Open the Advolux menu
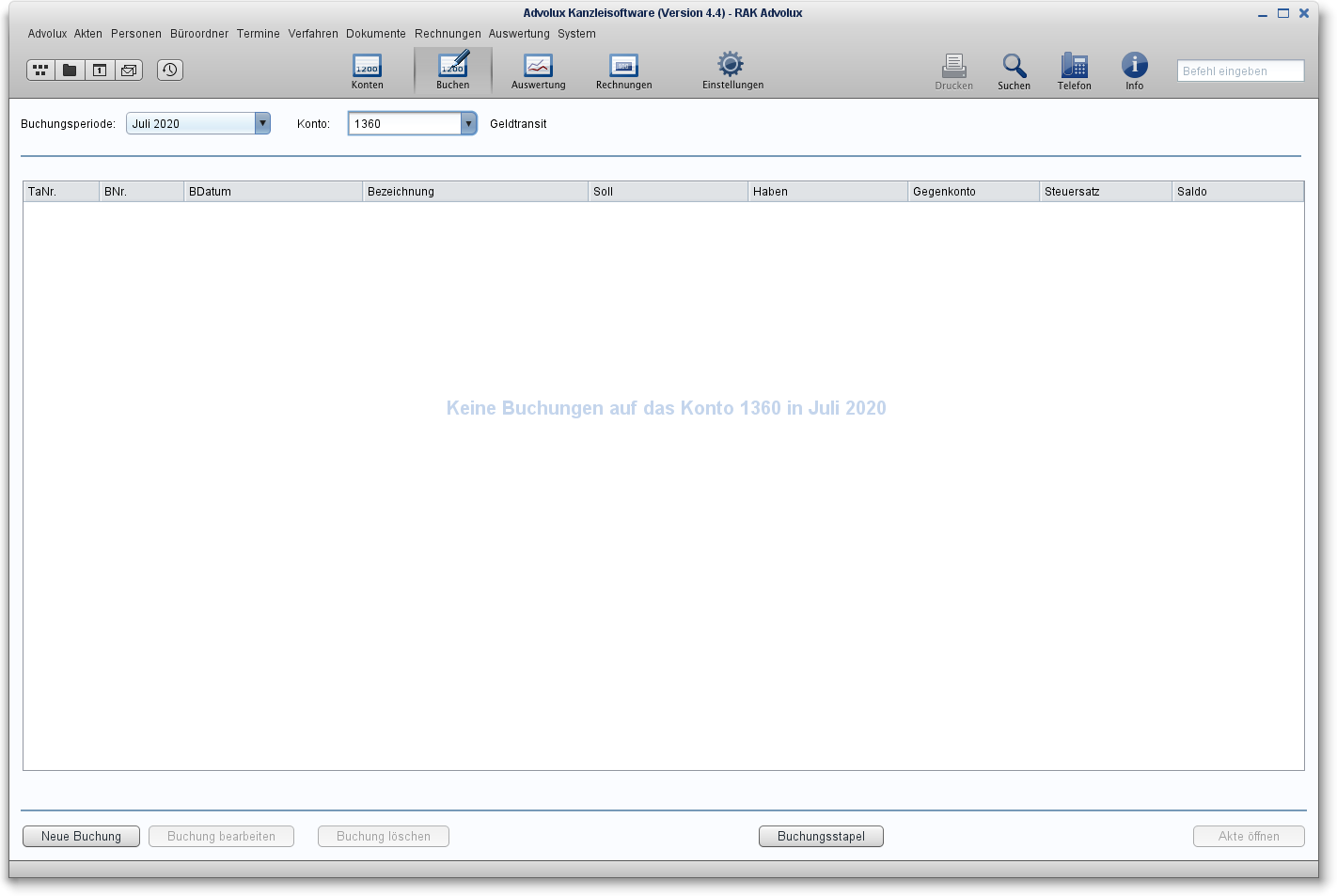 pyautogui.click(x=47, y=34)
